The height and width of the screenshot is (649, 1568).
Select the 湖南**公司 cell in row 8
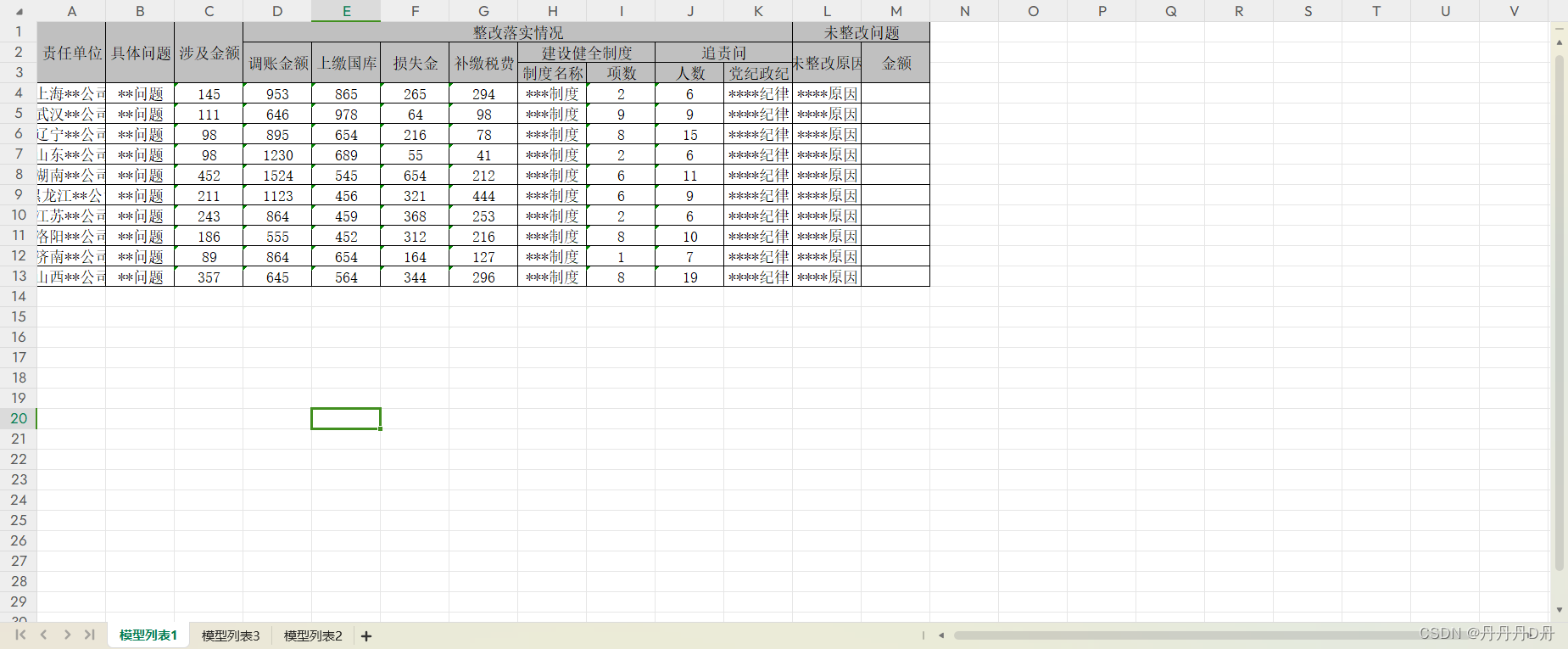[x=71, y=175]
